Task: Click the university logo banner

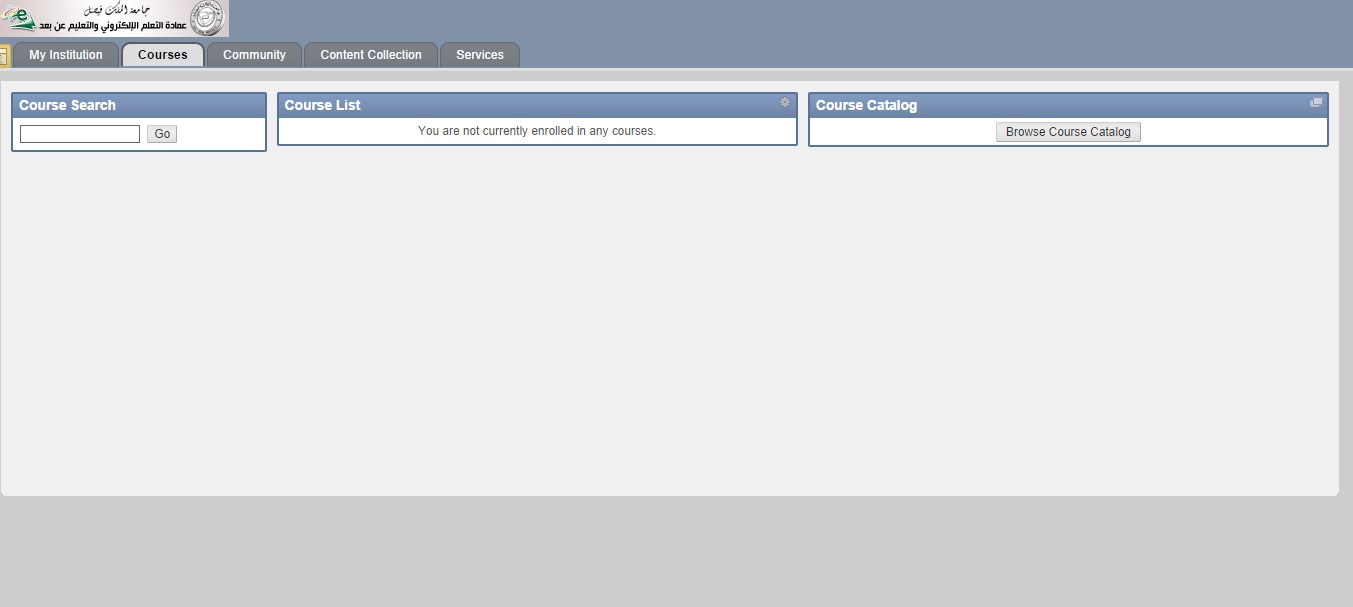Action: 114,19
